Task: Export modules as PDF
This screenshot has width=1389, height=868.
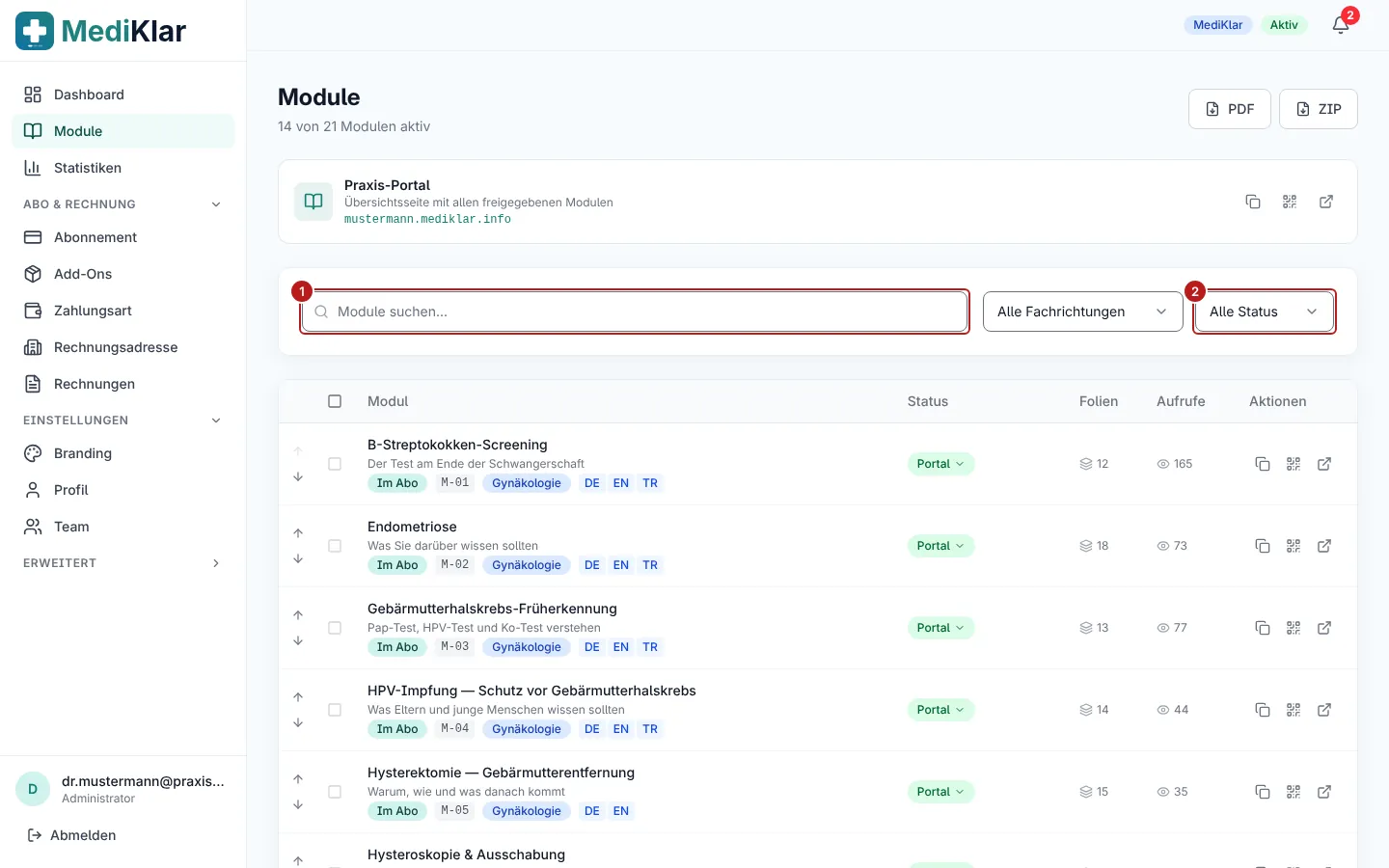Action: click(1230, 109)
